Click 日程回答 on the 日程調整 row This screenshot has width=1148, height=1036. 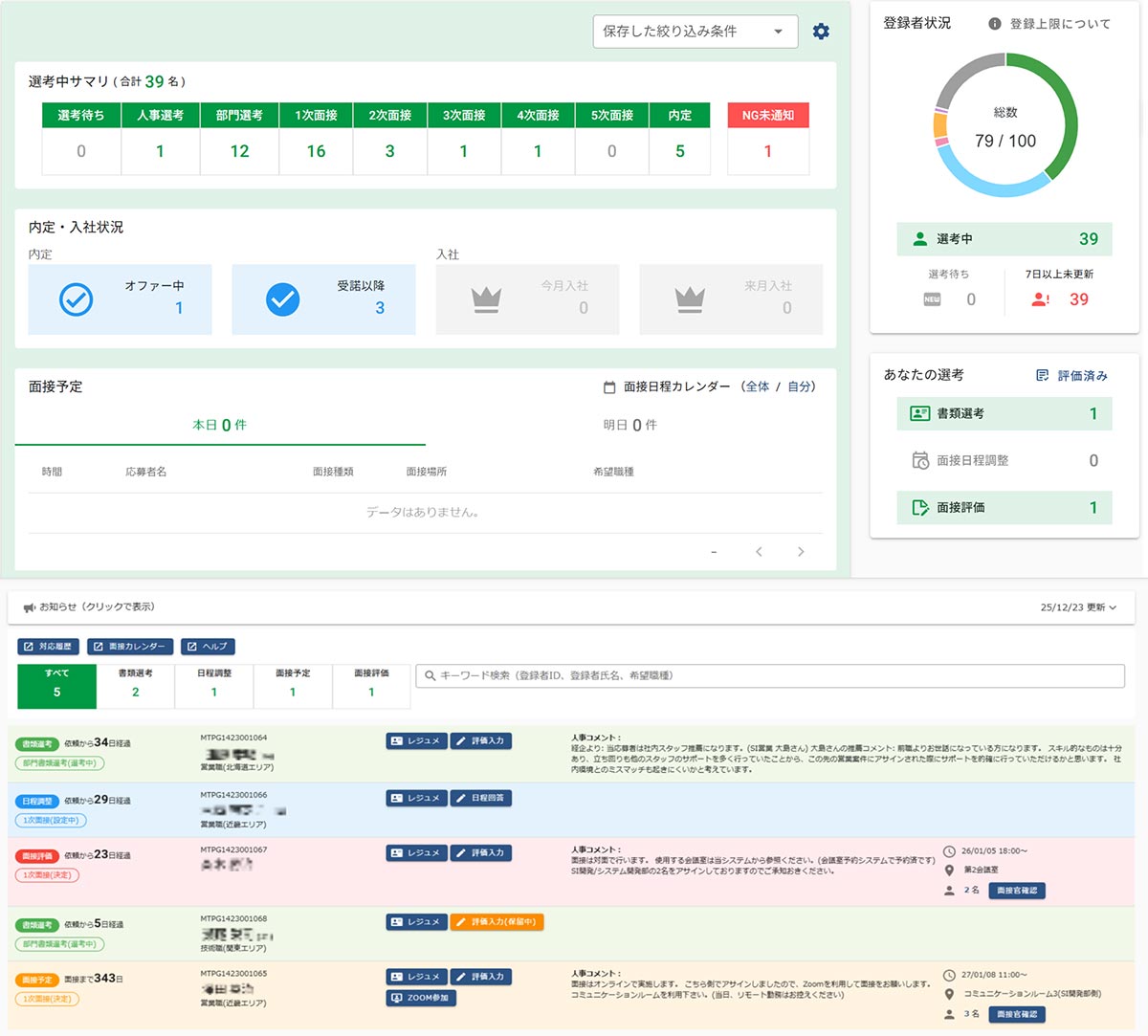481,797
